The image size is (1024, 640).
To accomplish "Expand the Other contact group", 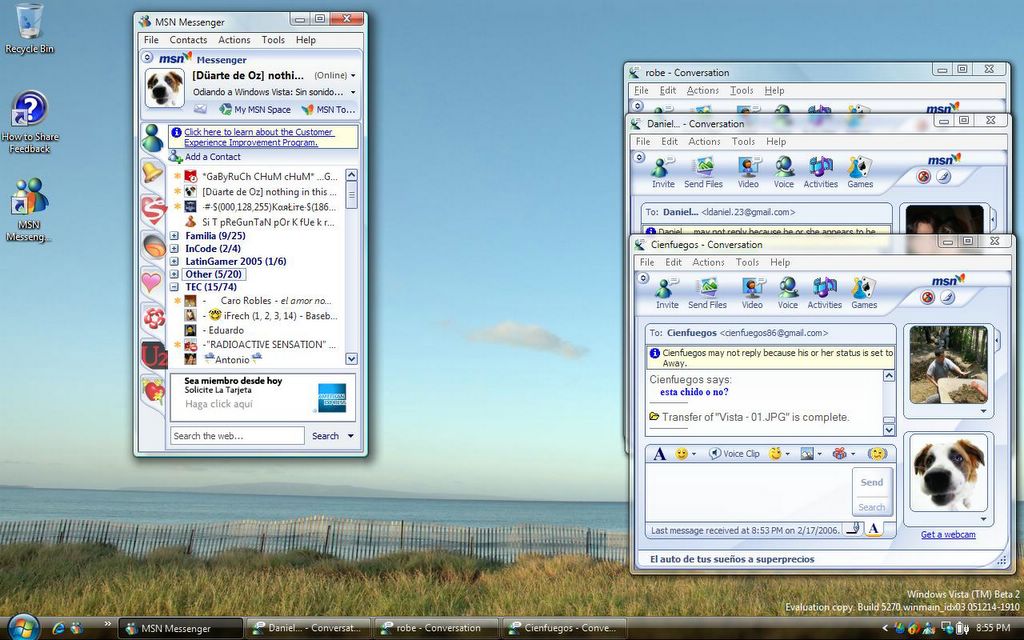I will pyautogui.click(x=174, y=274).
